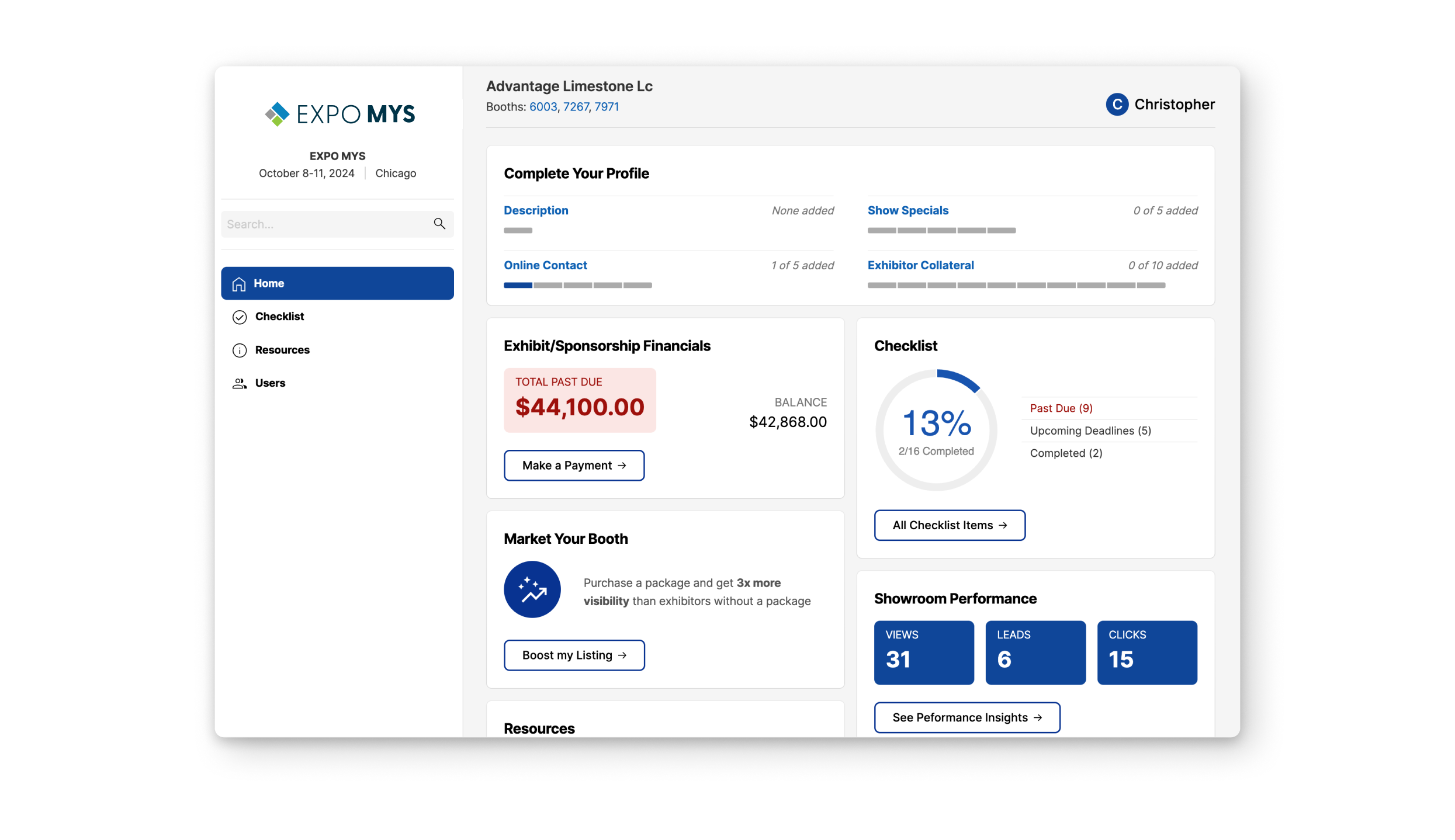Click the Resources info circle icon
Screen dimensions: 1455x840
click(240, 350)
